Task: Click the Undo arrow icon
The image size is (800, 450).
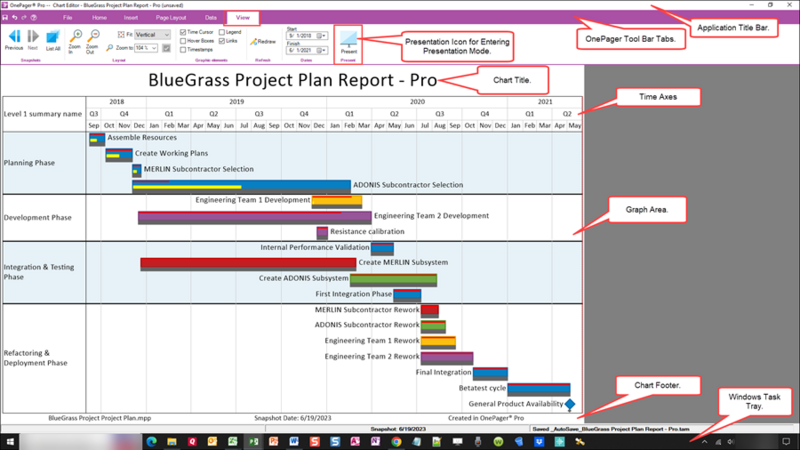Action: point(14,17)
